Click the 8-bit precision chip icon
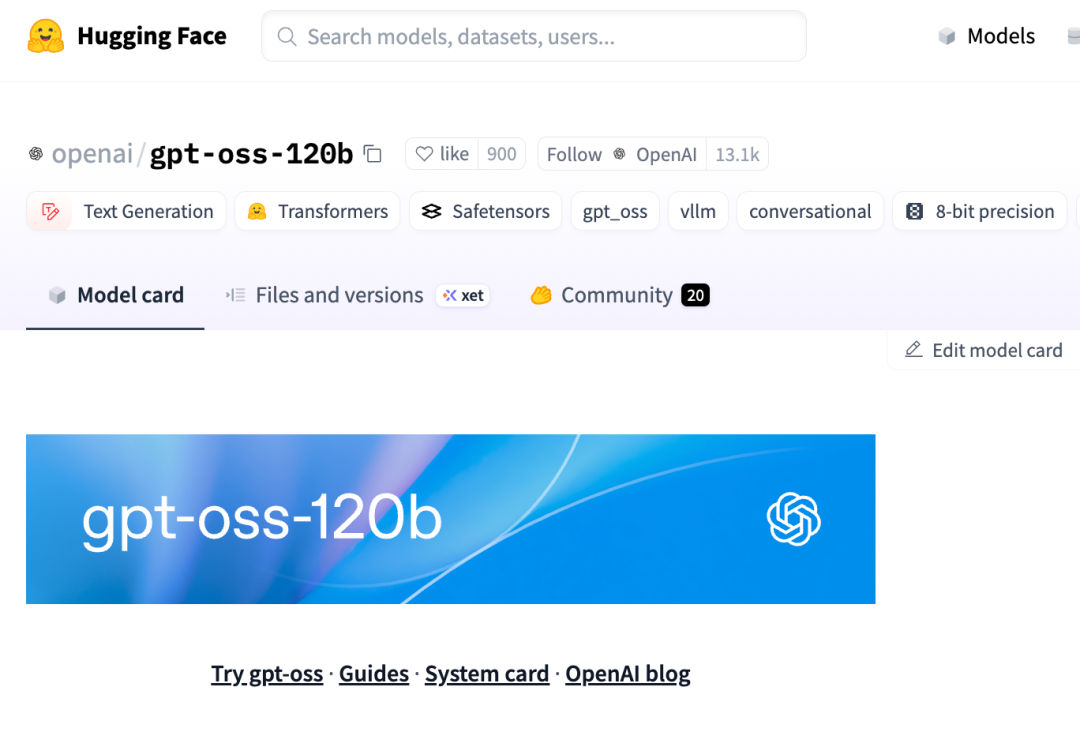The width and height of the screenshot is (1080, 747). click(x=914, y=212)
